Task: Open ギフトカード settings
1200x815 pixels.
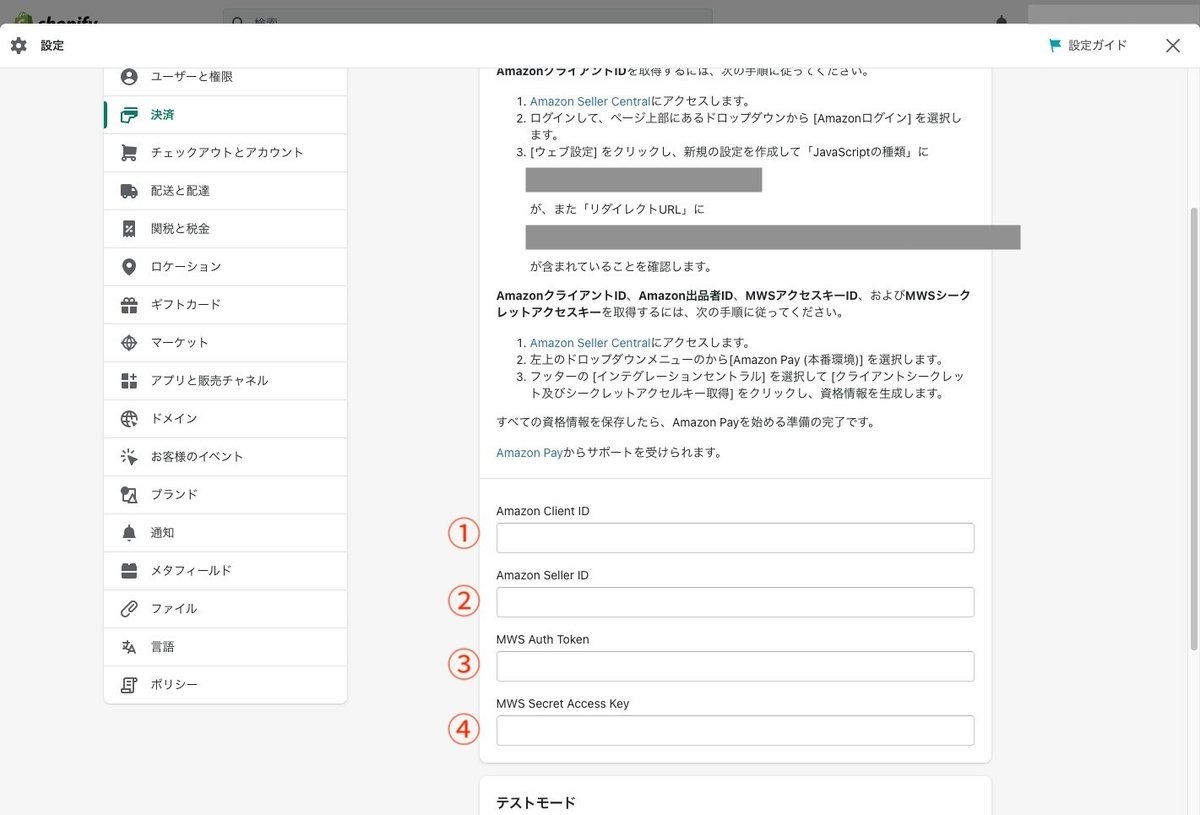Action: click(225, 305)
